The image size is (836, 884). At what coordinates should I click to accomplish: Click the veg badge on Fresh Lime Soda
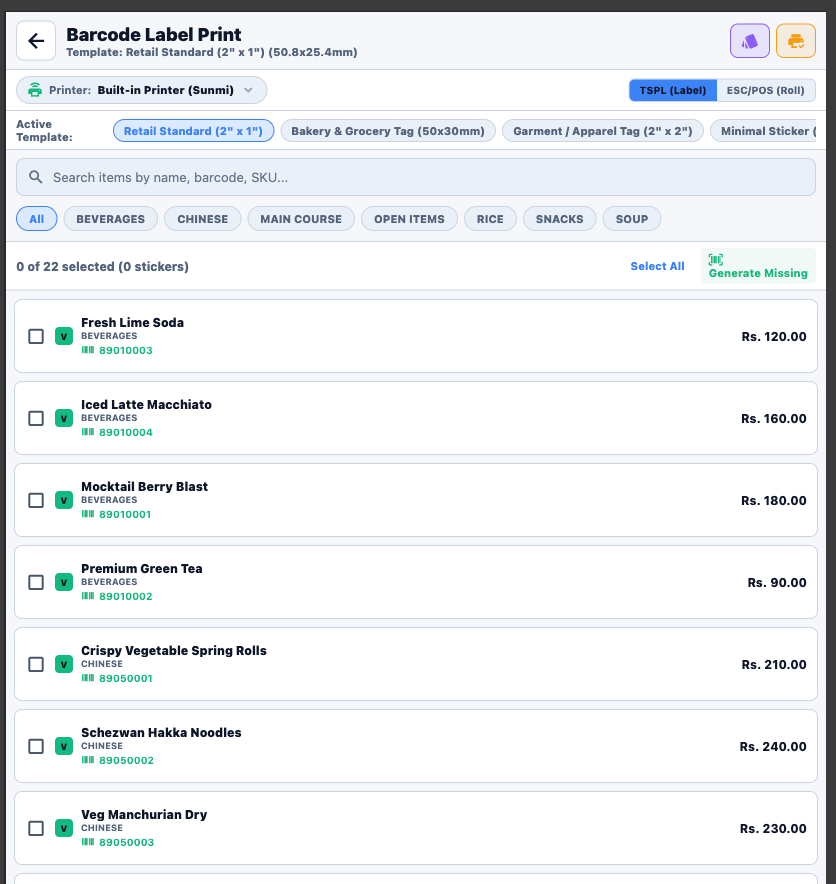pos(64,337)
